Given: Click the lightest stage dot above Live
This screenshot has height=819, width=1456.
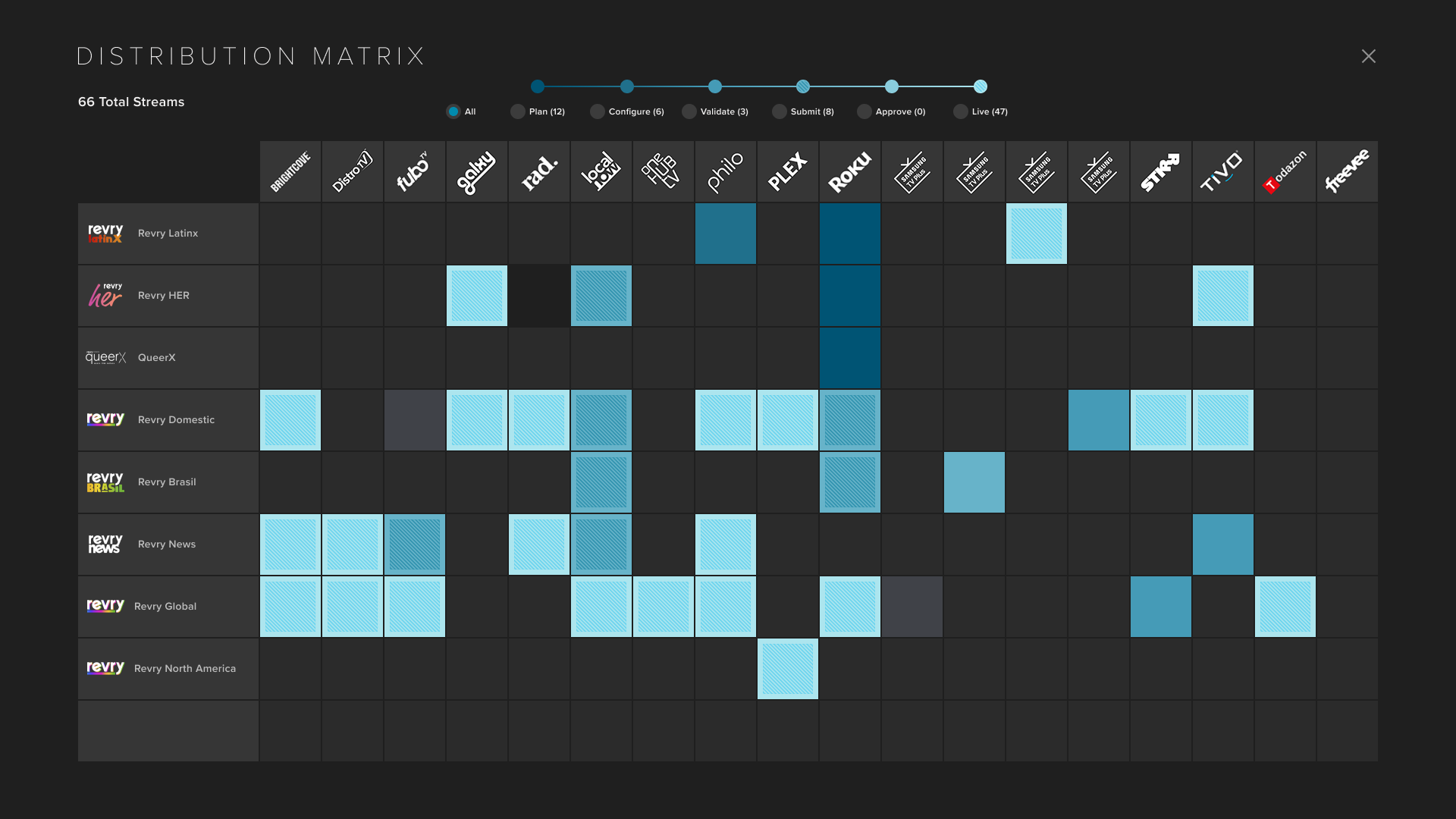Looking at the screenshot, I should pos(981,86).
